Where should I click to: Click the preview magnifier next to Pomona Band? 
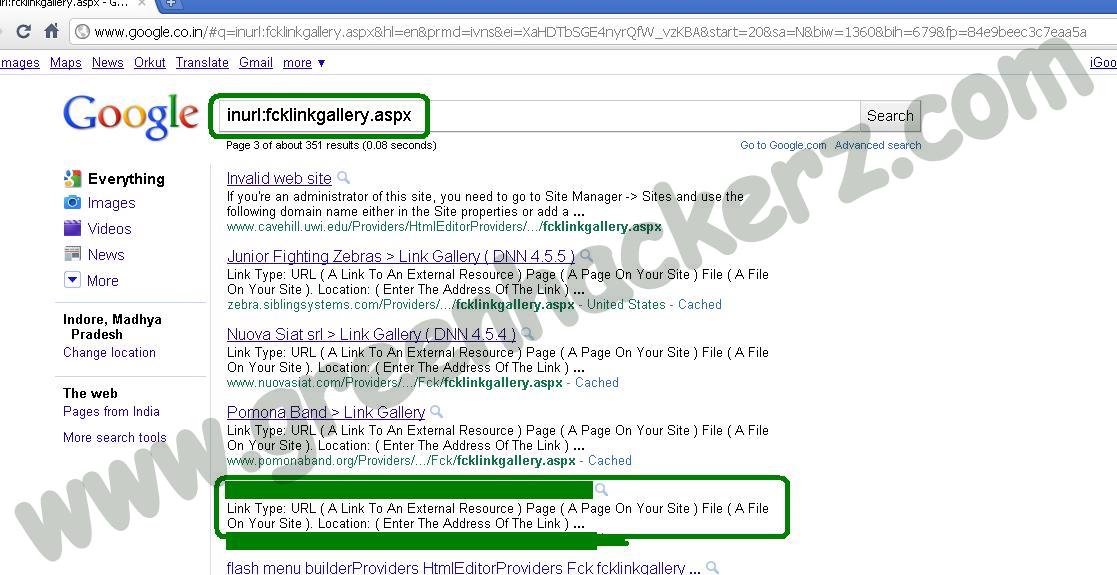click(437, 411)
